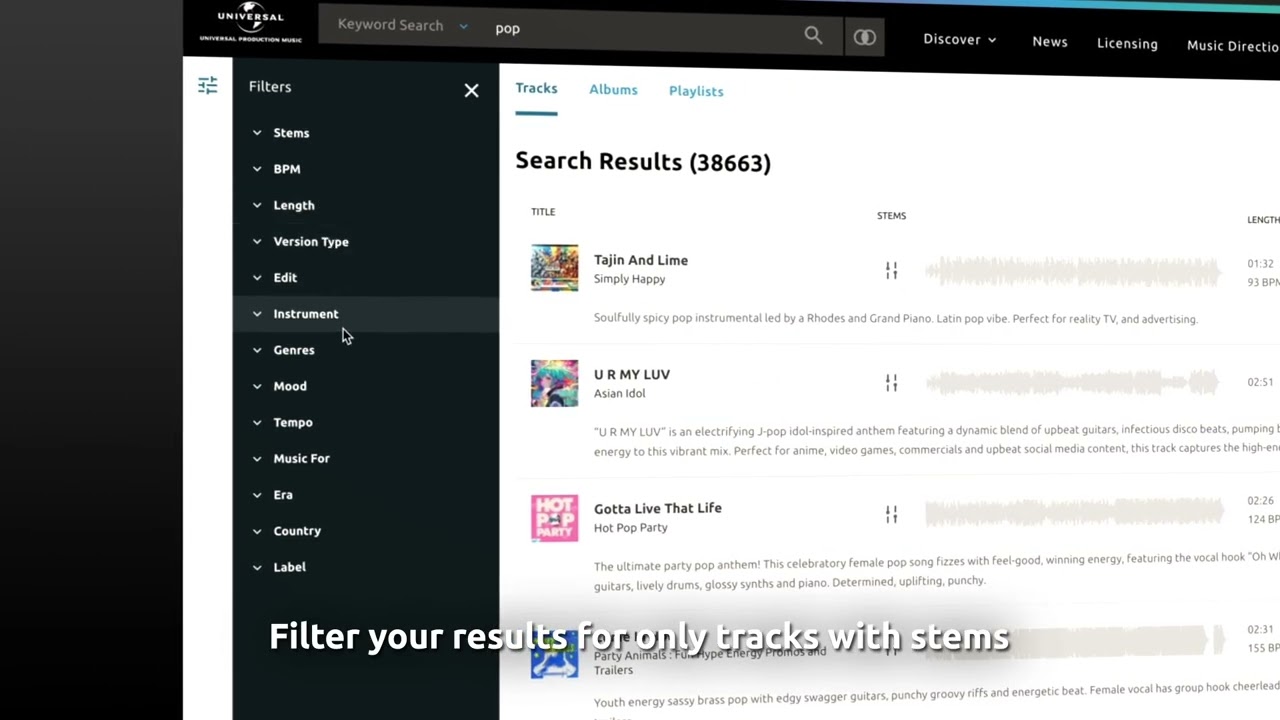
Task: Expand the Era filter
Action: tap(366, 495)
